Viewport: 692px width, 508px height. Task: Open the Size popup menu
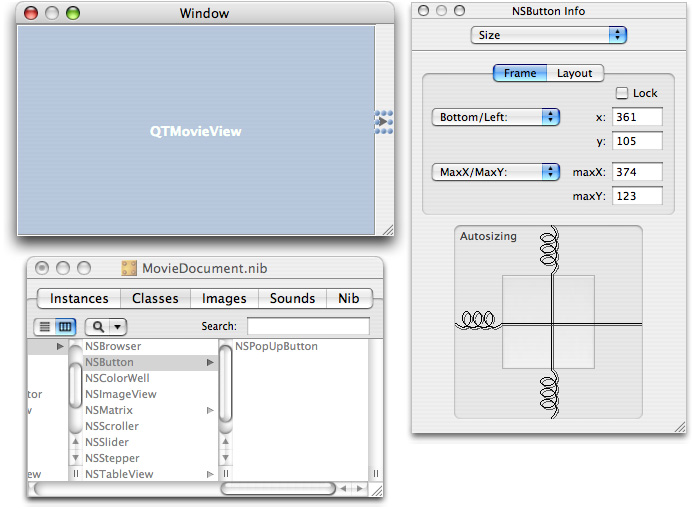[x=549, y=35]
